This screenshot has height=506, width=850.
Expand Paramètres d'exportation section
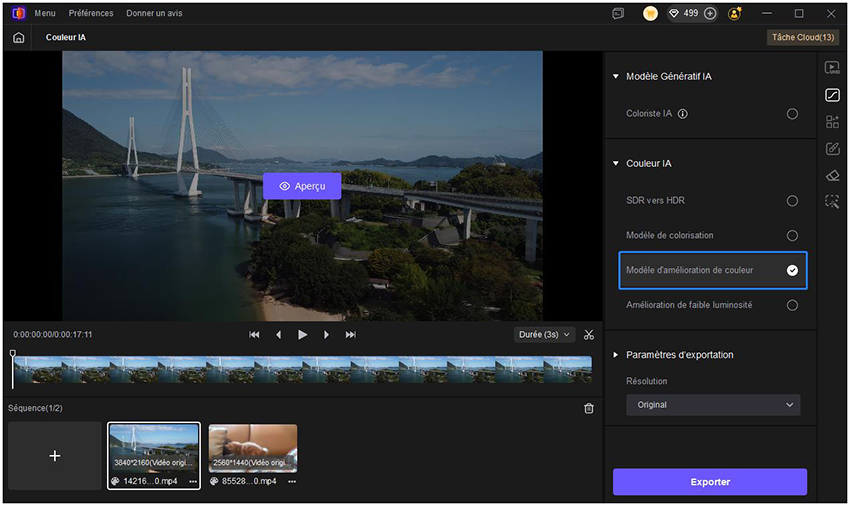(x=679, y=355)
